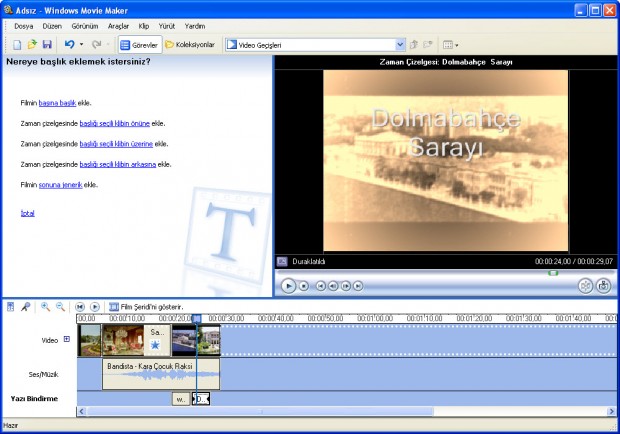The height and width of the screenshot is (434, 620).
Task: Click the Ses/Müzik track label
Action: coord(43,374)
